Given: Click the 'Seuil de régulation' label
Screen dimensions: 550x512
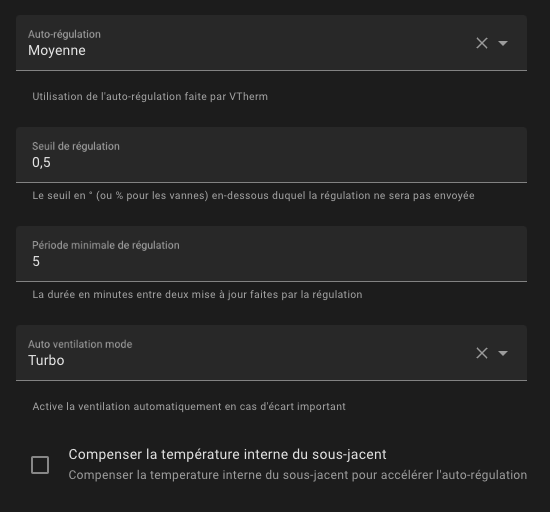Looking at the screenshot, I should tap(76, 146).
